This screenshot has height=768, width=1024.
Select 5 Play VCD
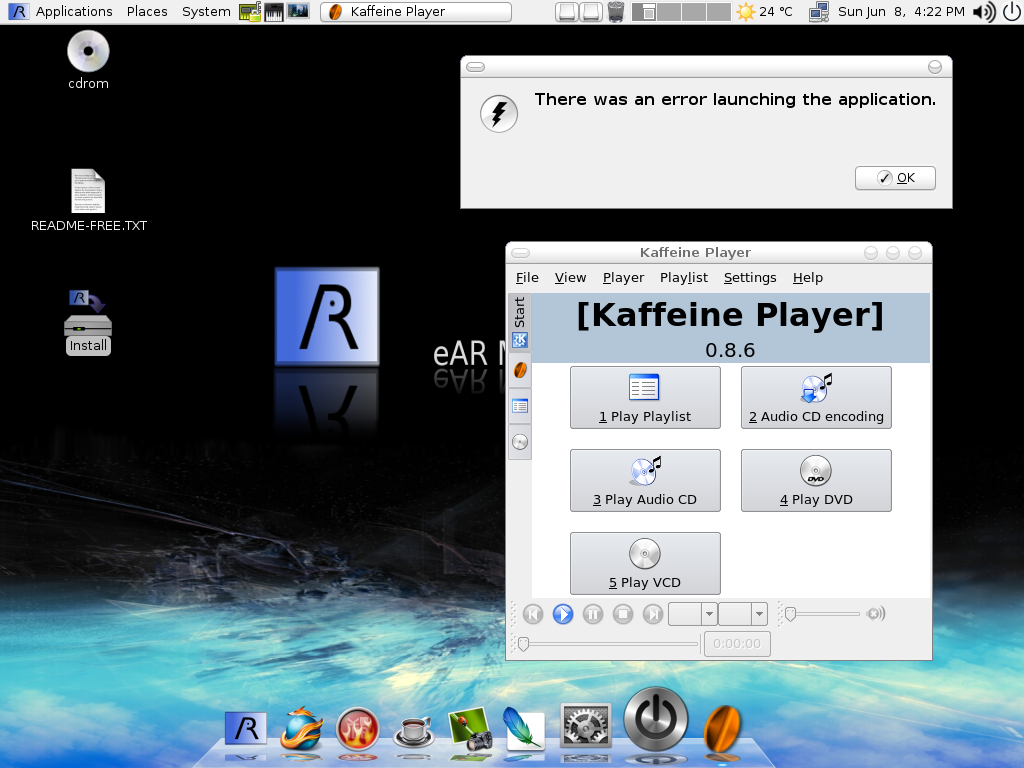point(645,564)
